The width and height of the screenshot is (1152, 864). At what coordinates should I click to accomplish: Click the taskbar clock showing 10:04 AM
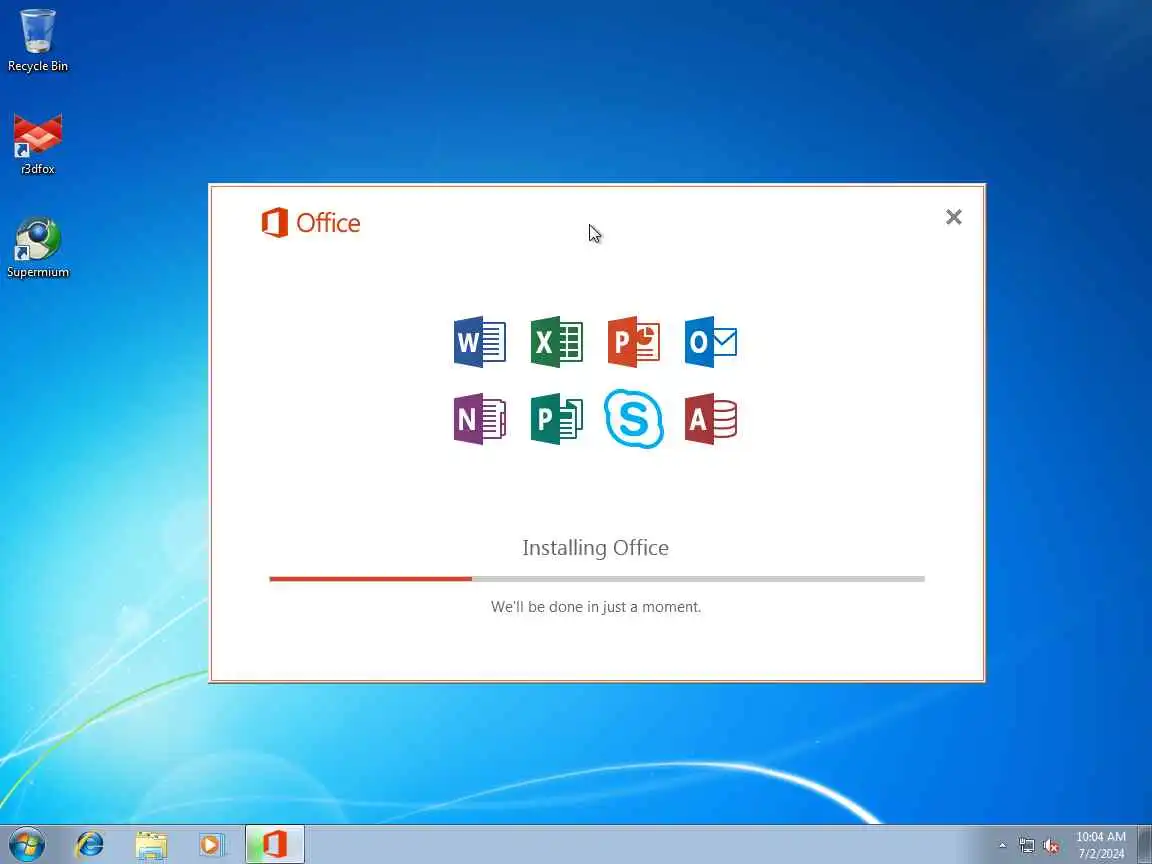pos(1101,845)
